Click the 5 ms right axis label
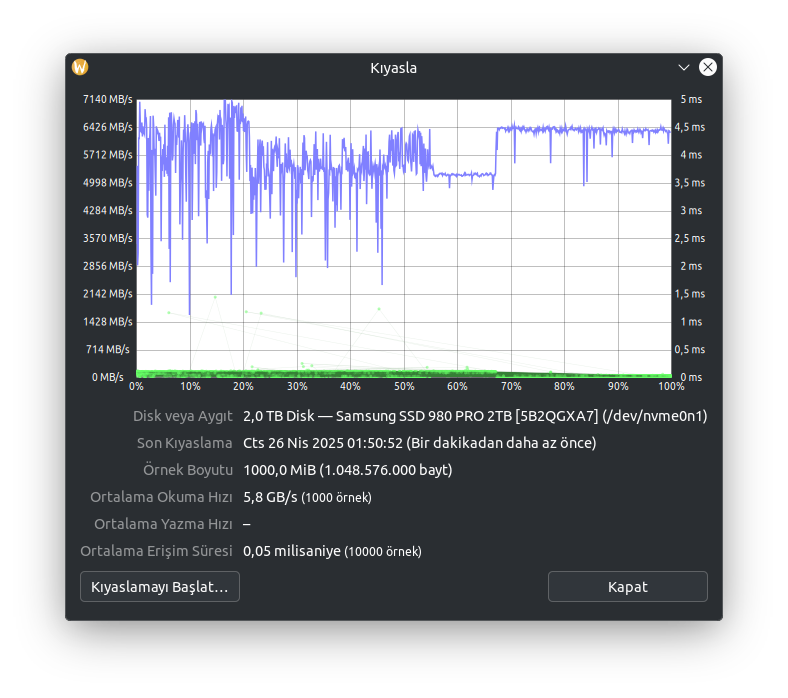The image size is (788, 698). [x=691, y=99]
